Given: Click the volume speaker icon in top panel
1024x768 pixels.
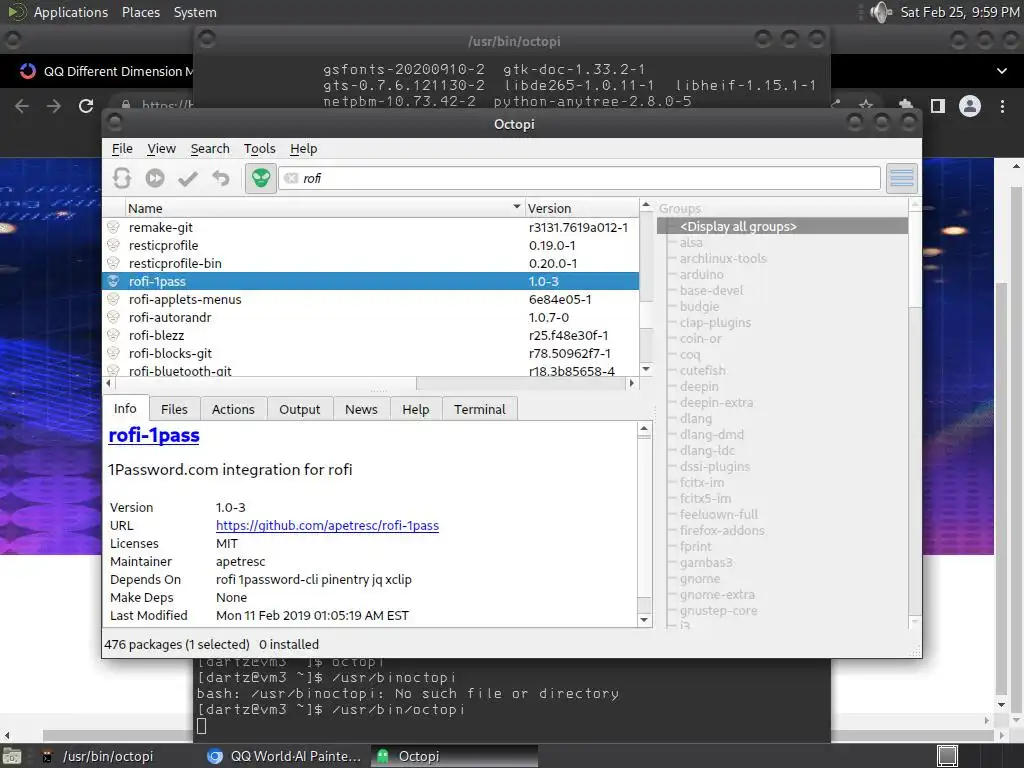Looking at the screenshot, I should [x=882, y=12].
